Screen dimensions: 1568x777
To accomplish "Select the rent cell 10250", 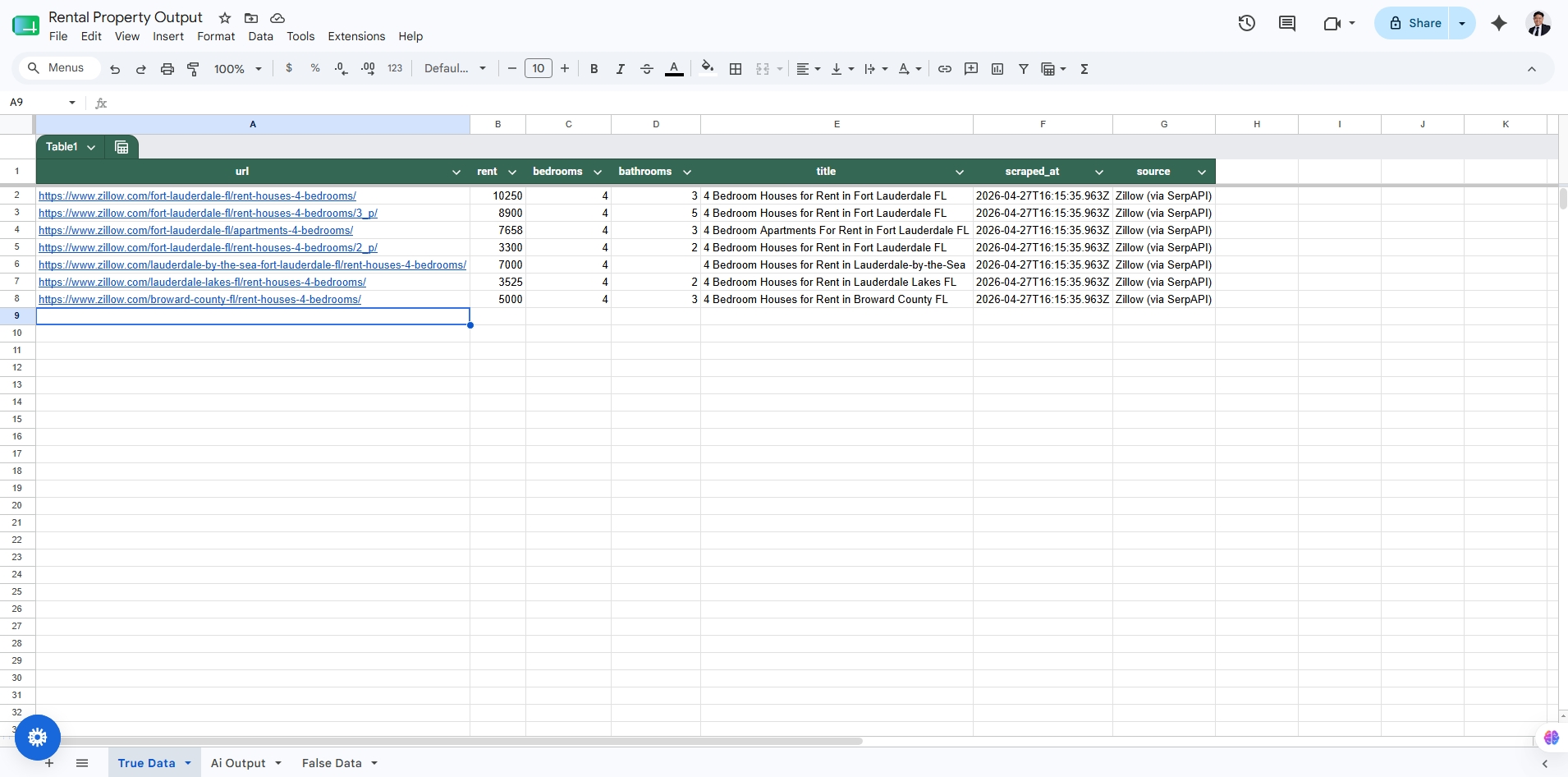I will click(497, 196).
